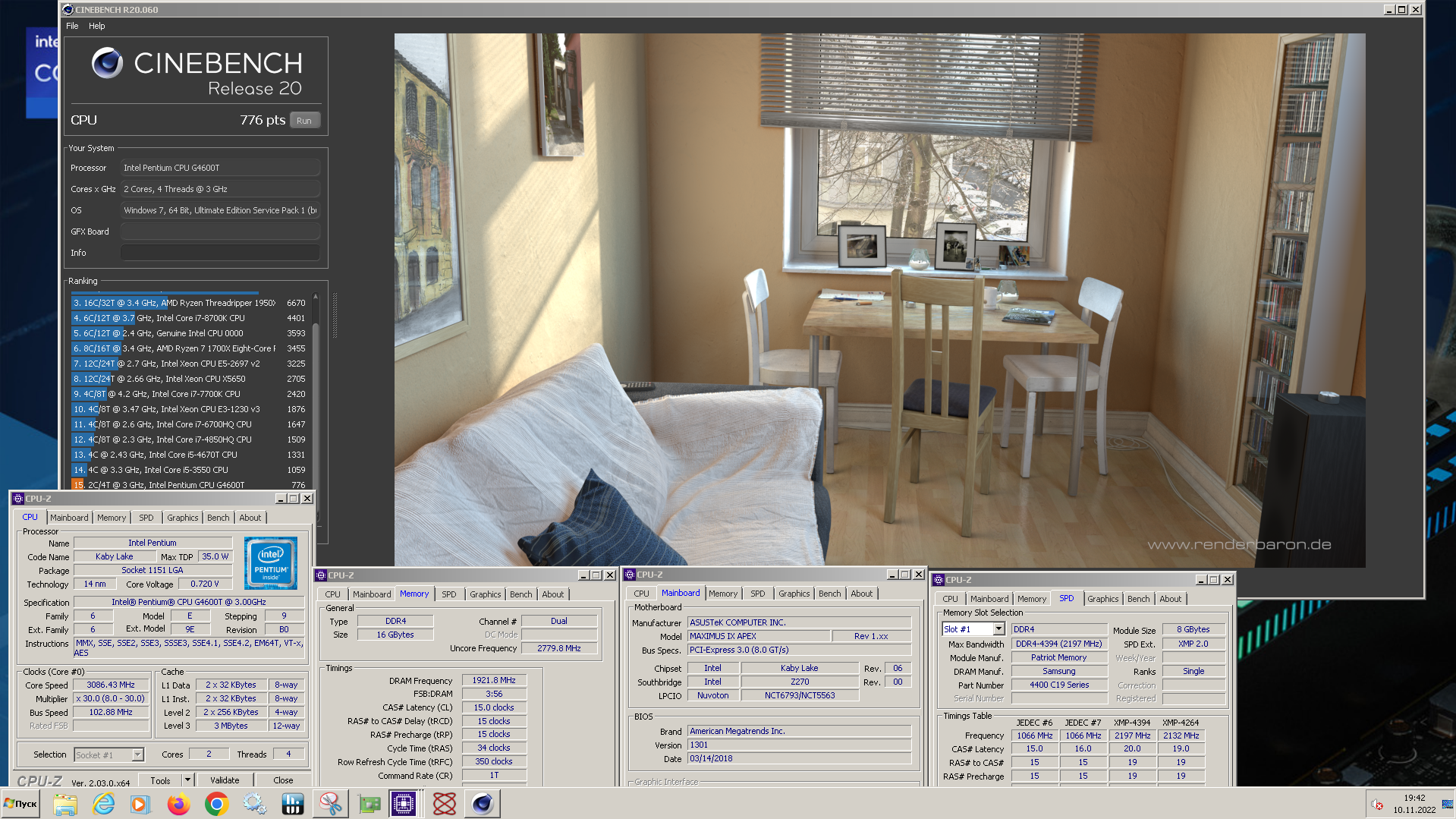
Task: Click the Info field in Your System
Action: [220, 253]
